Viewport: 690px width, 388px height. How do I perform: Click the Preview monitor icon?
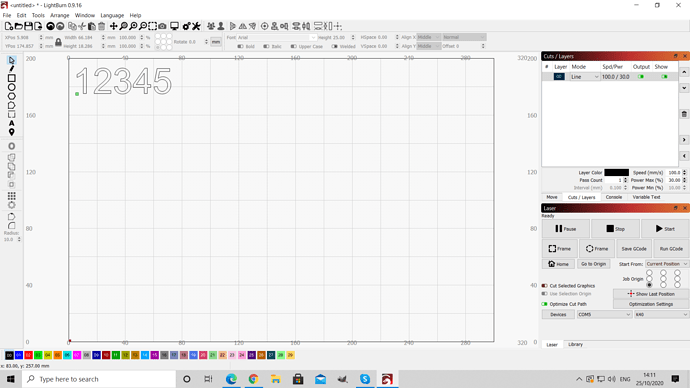pyautogui.click(x=175, y=26)
